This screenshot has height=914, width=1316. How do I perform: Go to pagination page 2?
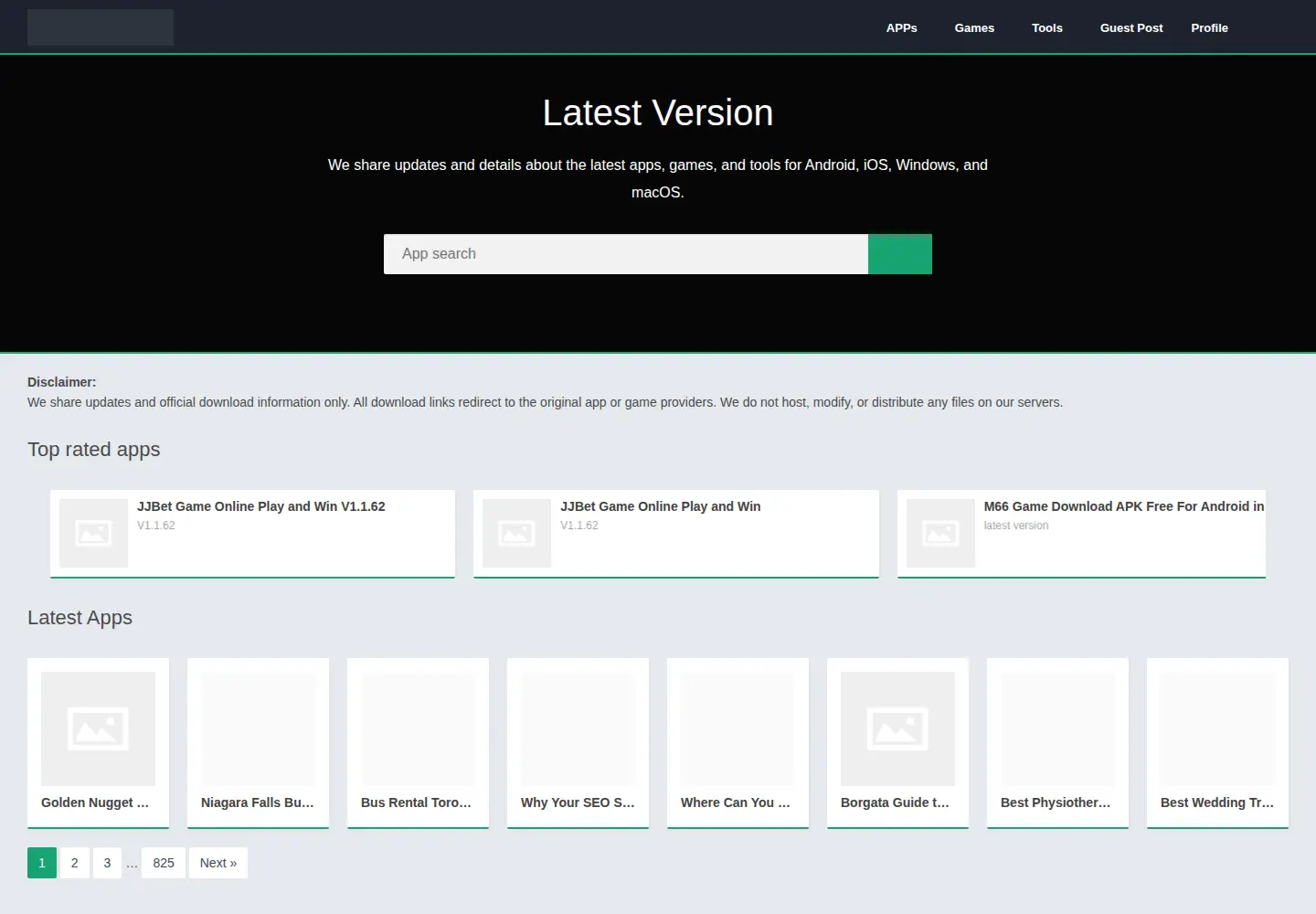(x=75, y=863)
